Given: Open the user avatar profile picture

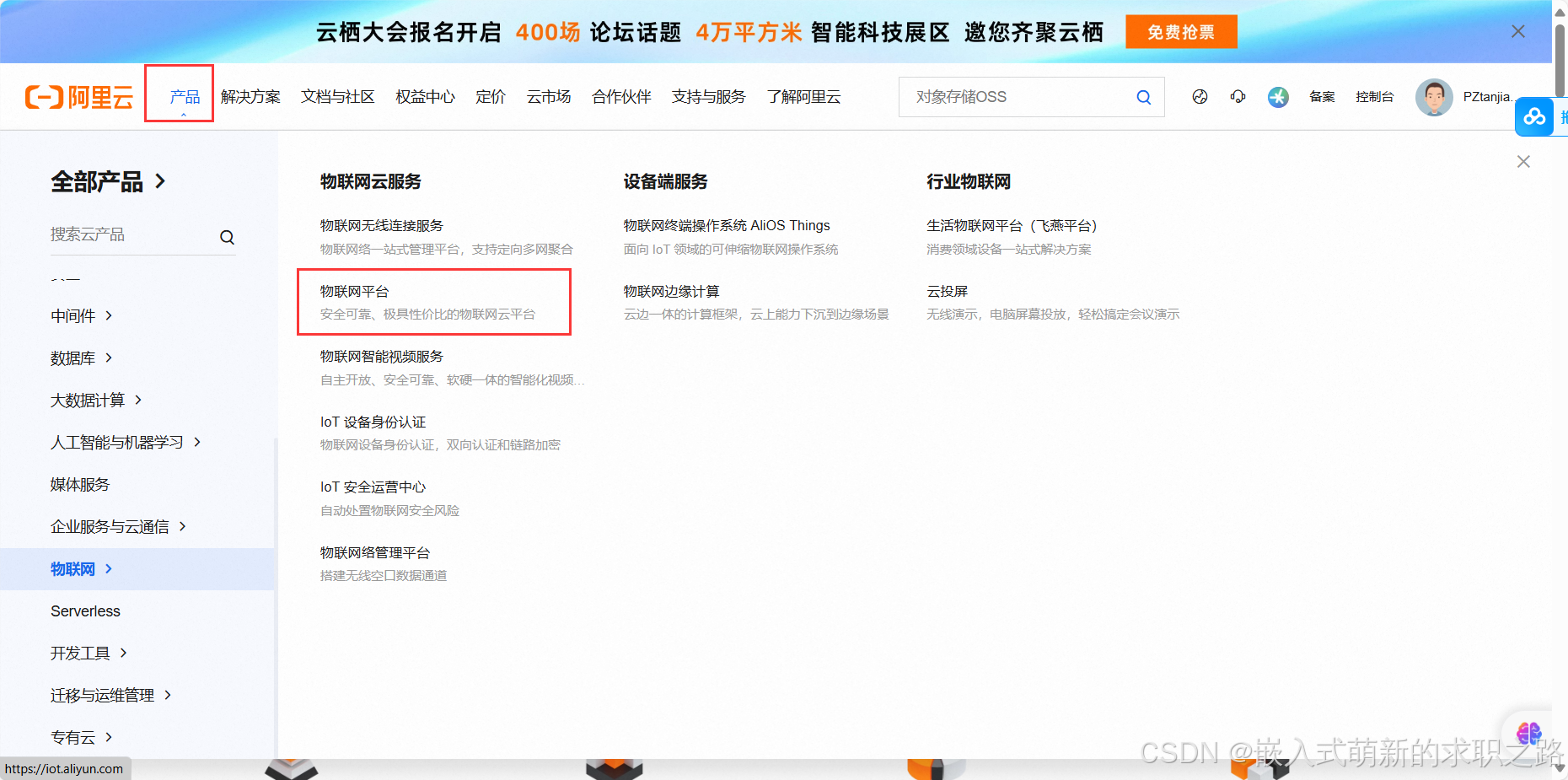Looking at the screenshot, I should point(1434,97).
